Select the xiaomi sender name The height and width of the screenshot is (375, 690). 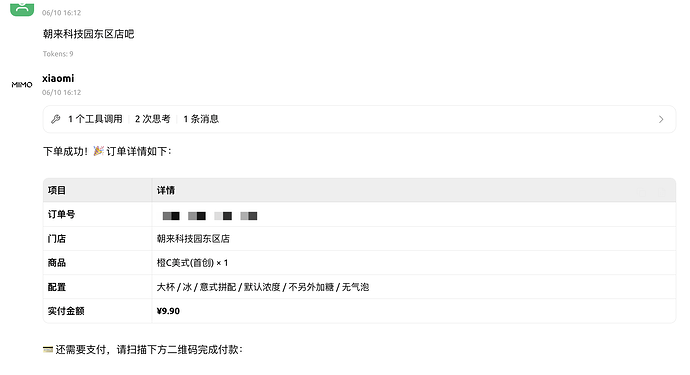tap(58, 78)
